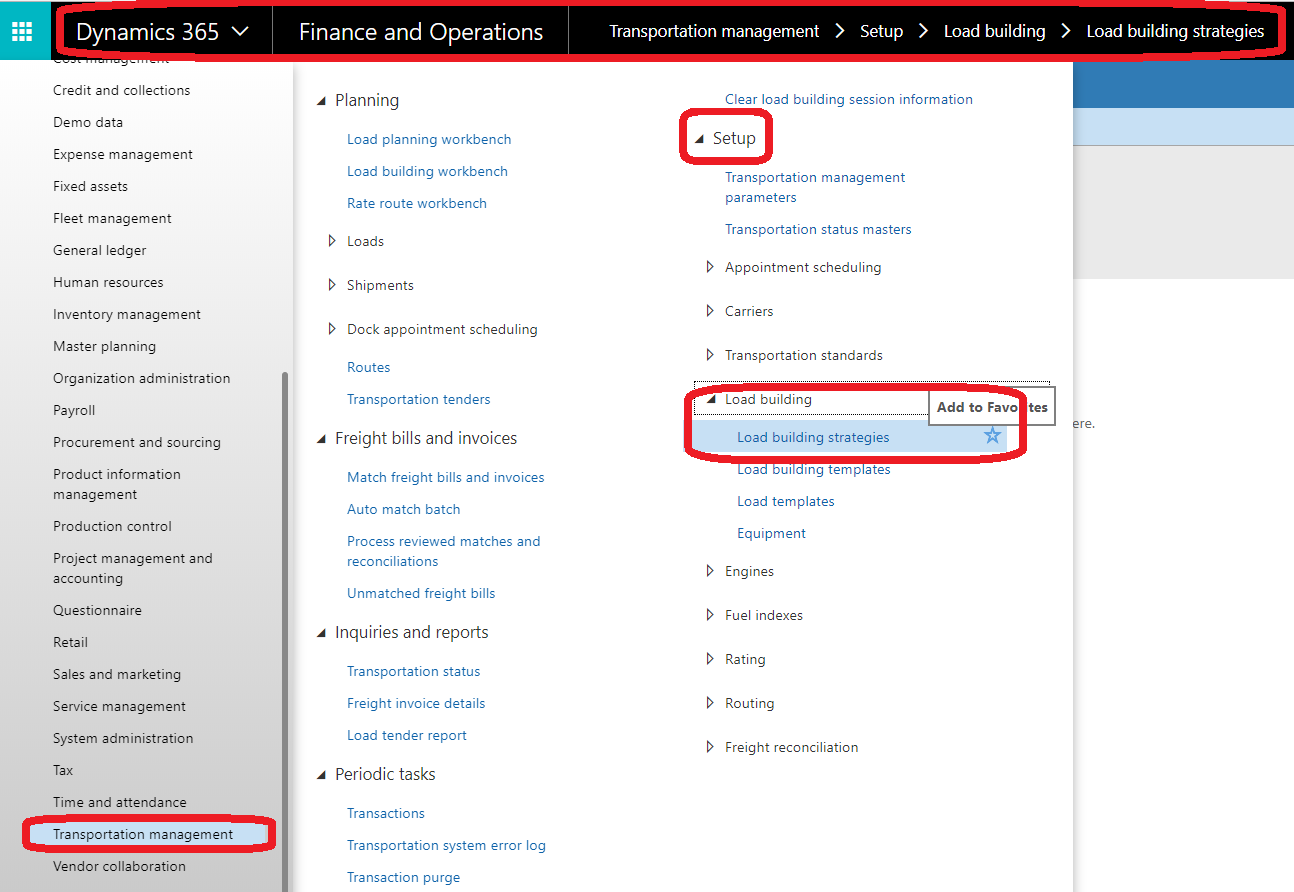Open Auto match batch link
The height and width of the screenshot is (892, 1294).
coord(403,509)
